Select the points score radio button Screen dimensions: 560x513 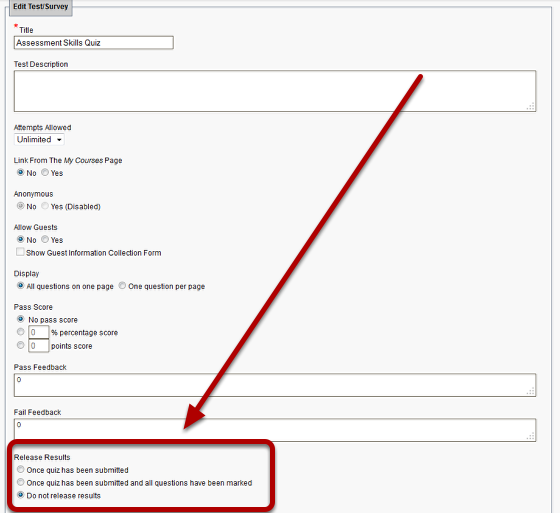click(x=21, y=345)
